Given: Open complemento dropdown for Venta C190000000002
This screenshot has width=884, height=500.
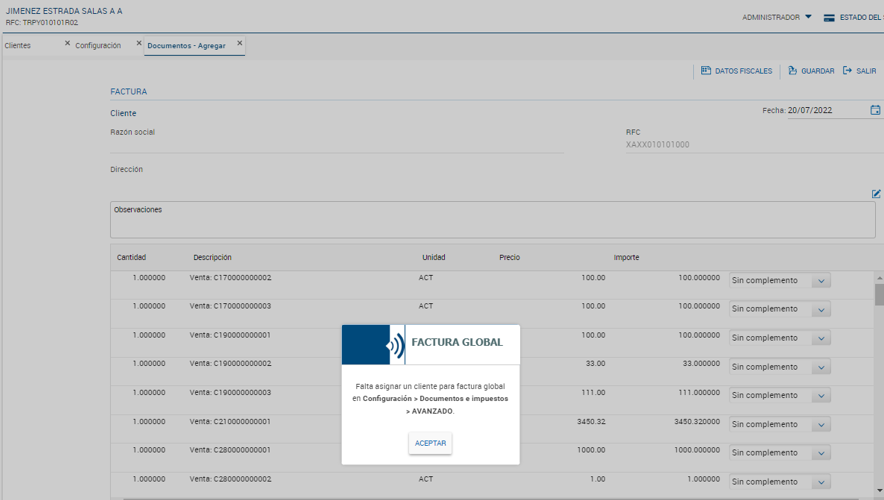Looking at the screenshot, I should (821, 367).
